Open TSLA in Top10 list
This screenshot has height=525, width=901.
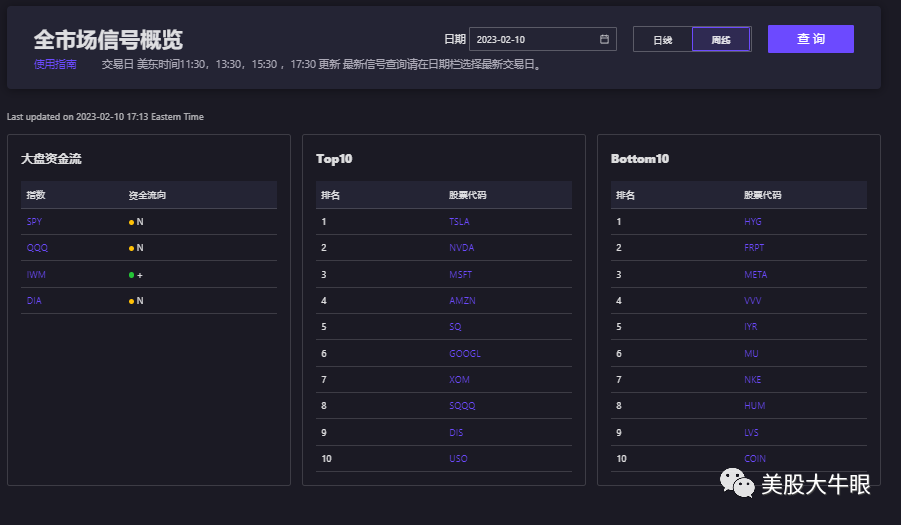tap(459, 222)
